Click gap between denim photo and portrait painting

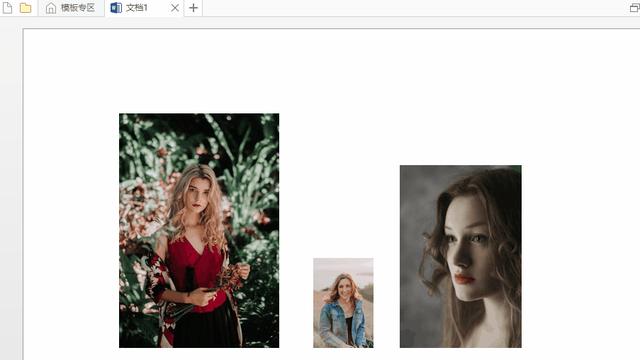click(x=387, y=303)
